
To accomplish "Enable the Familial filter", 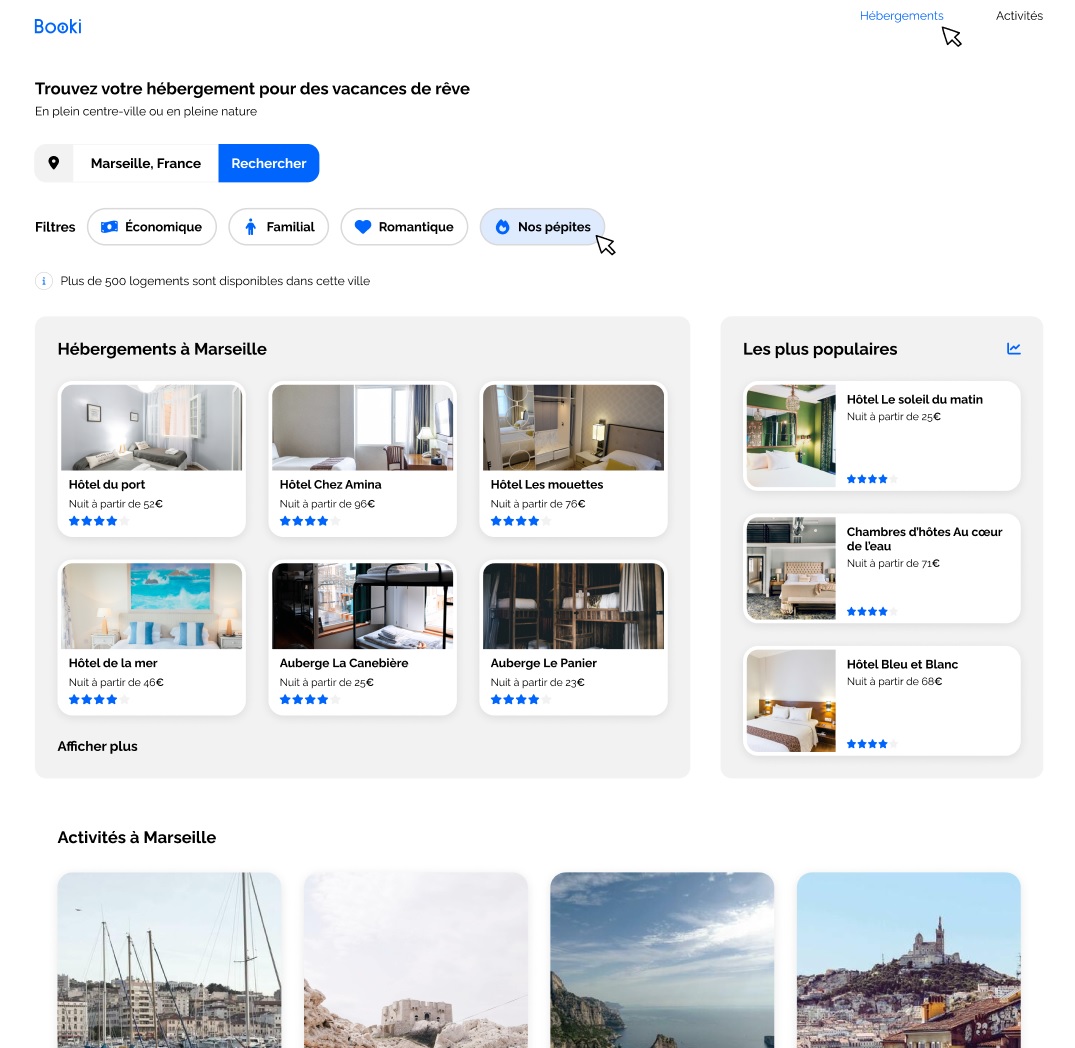I will pos(279,227).
